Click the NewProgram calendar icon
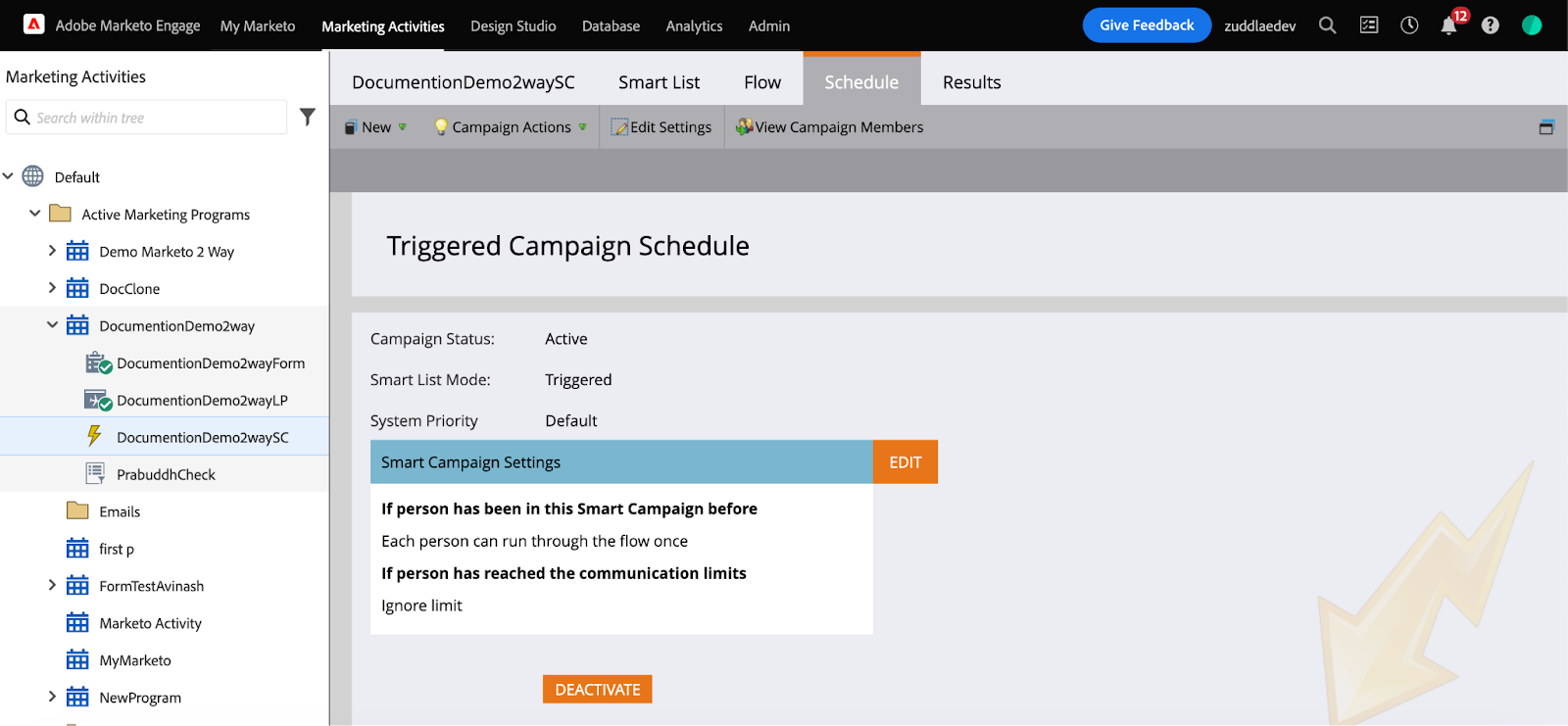The height and width of the screenshot is (726, 1568). click(77, 698)
